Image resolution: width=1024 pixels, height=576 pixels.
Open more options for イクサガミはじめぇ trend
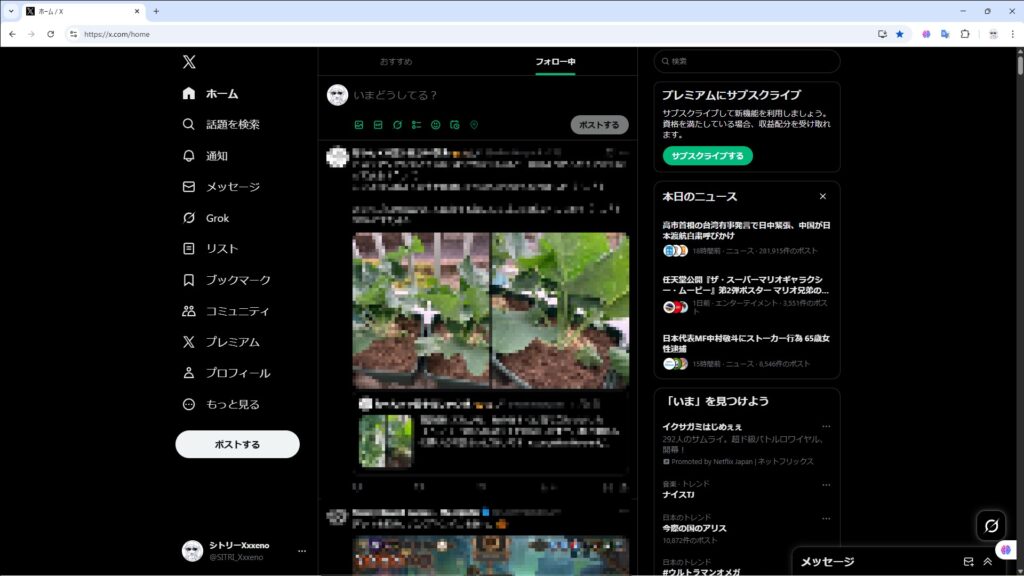[826, 426]
